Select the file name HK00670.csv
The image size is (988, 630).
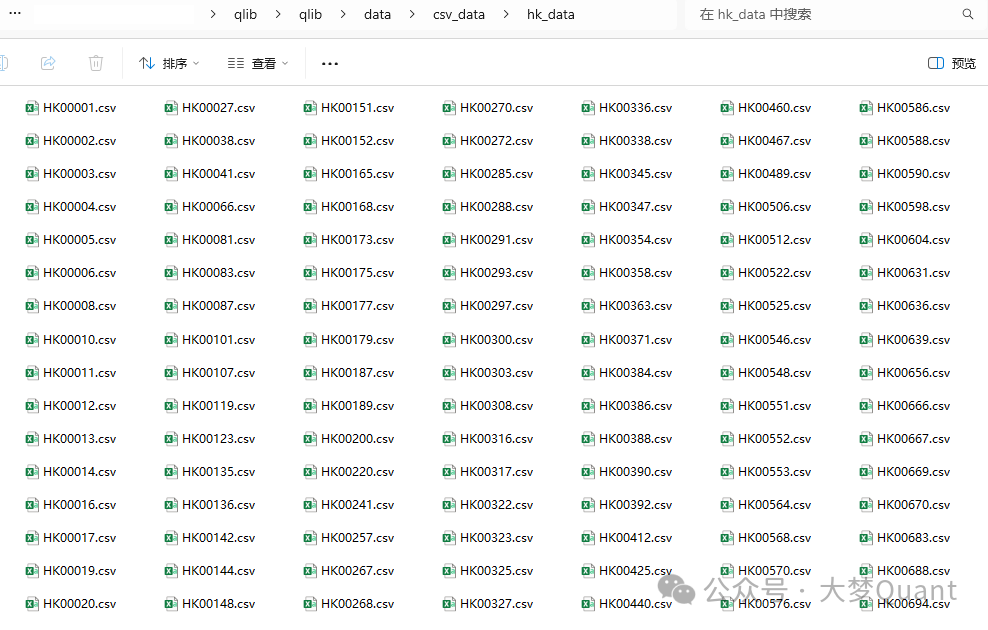914,505
